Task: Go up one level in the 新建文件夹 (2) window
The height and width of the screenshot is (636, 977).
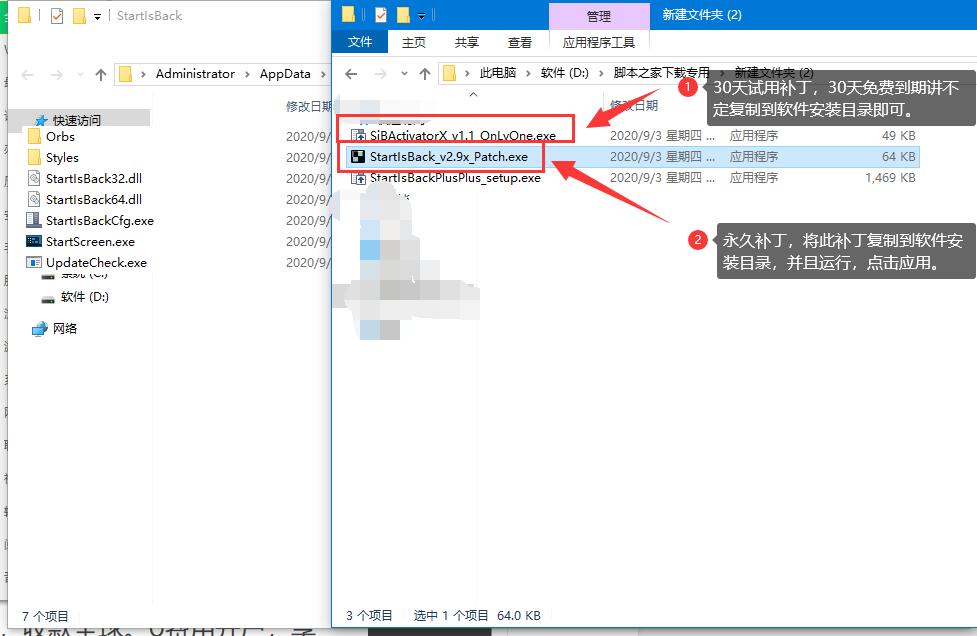Action: (x=425, y=74)
